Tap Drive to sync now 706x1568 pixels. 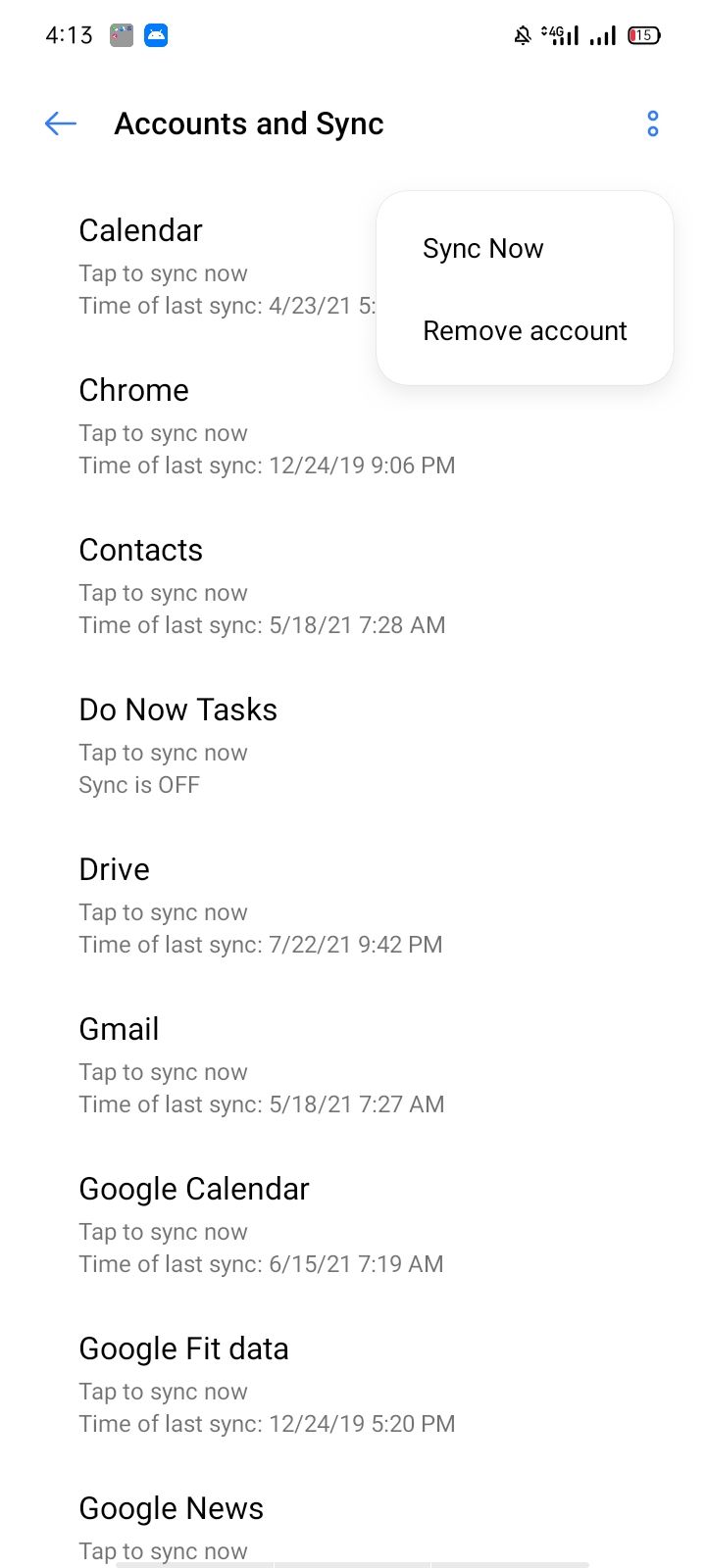click(x=260, y=906)
